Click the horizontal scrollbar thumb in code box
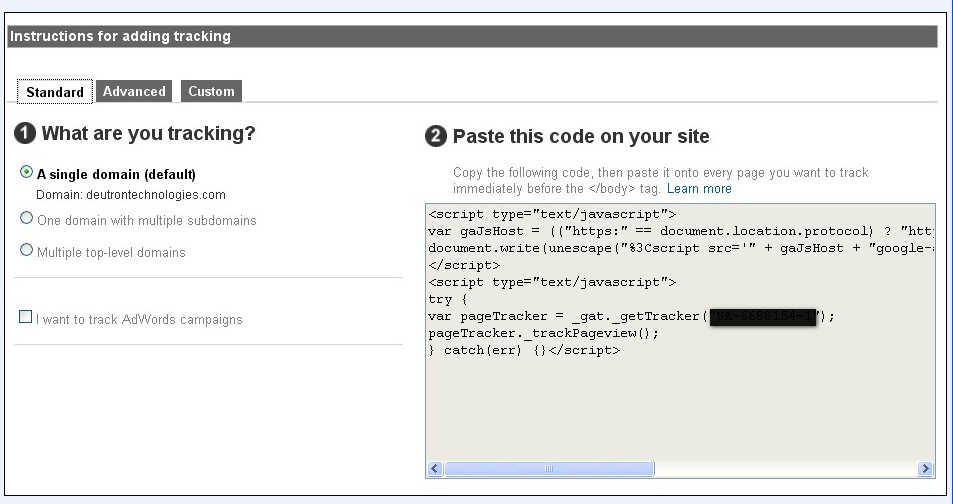This screenshot has height=504, width=953. pyautogui.click(x=549, y=469)
